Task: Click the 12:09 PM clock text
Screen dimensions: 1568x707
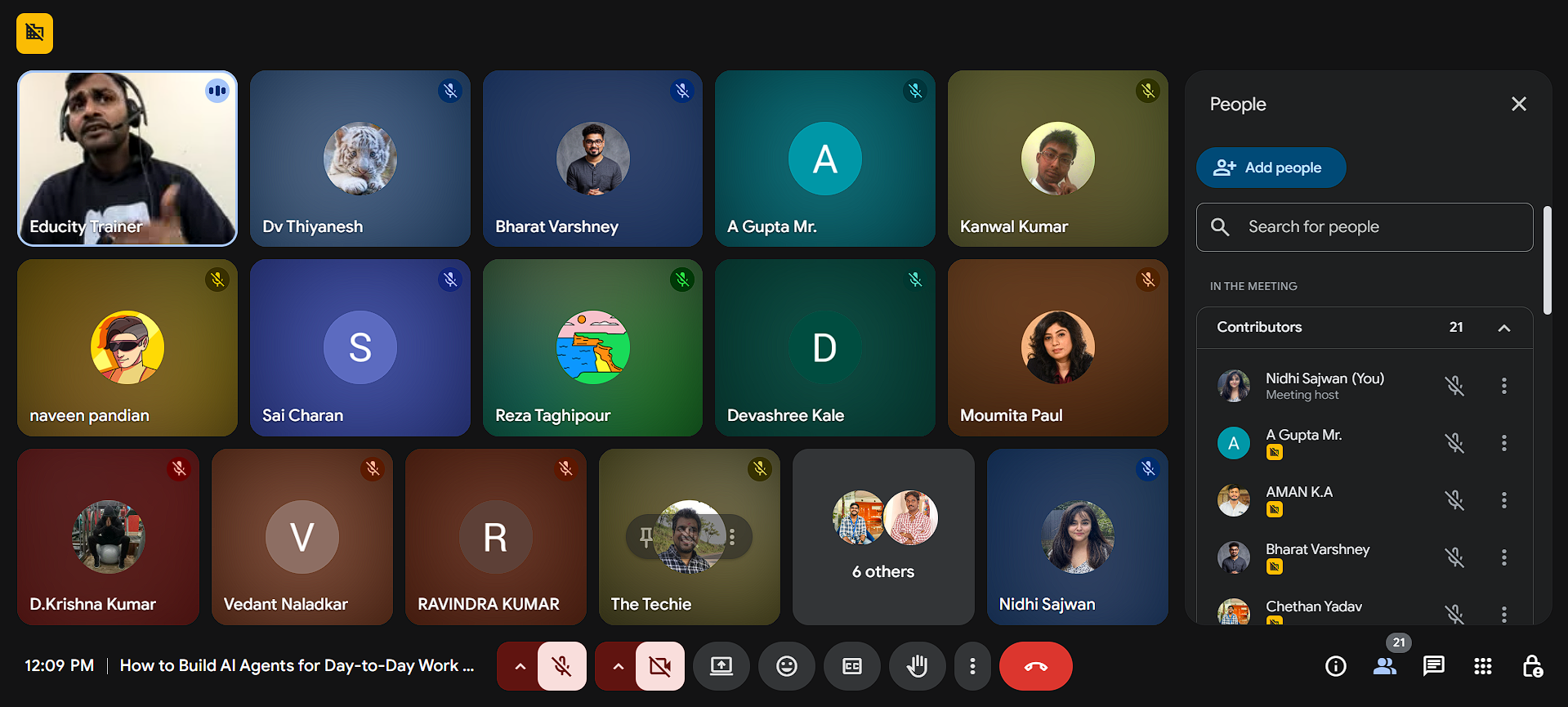Action: [x=60, y=666]
